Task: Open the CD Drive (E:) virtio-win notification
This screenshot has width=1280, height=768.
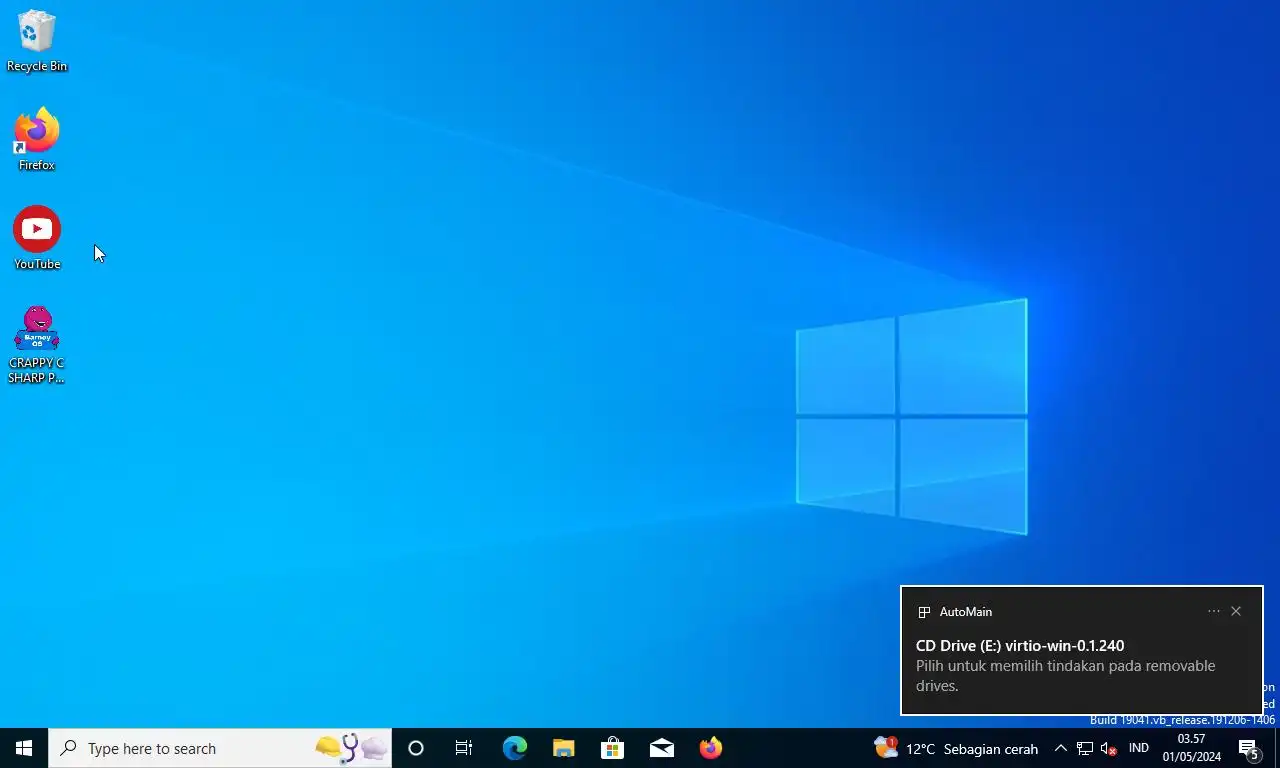Action: [x=1082, y=651]
